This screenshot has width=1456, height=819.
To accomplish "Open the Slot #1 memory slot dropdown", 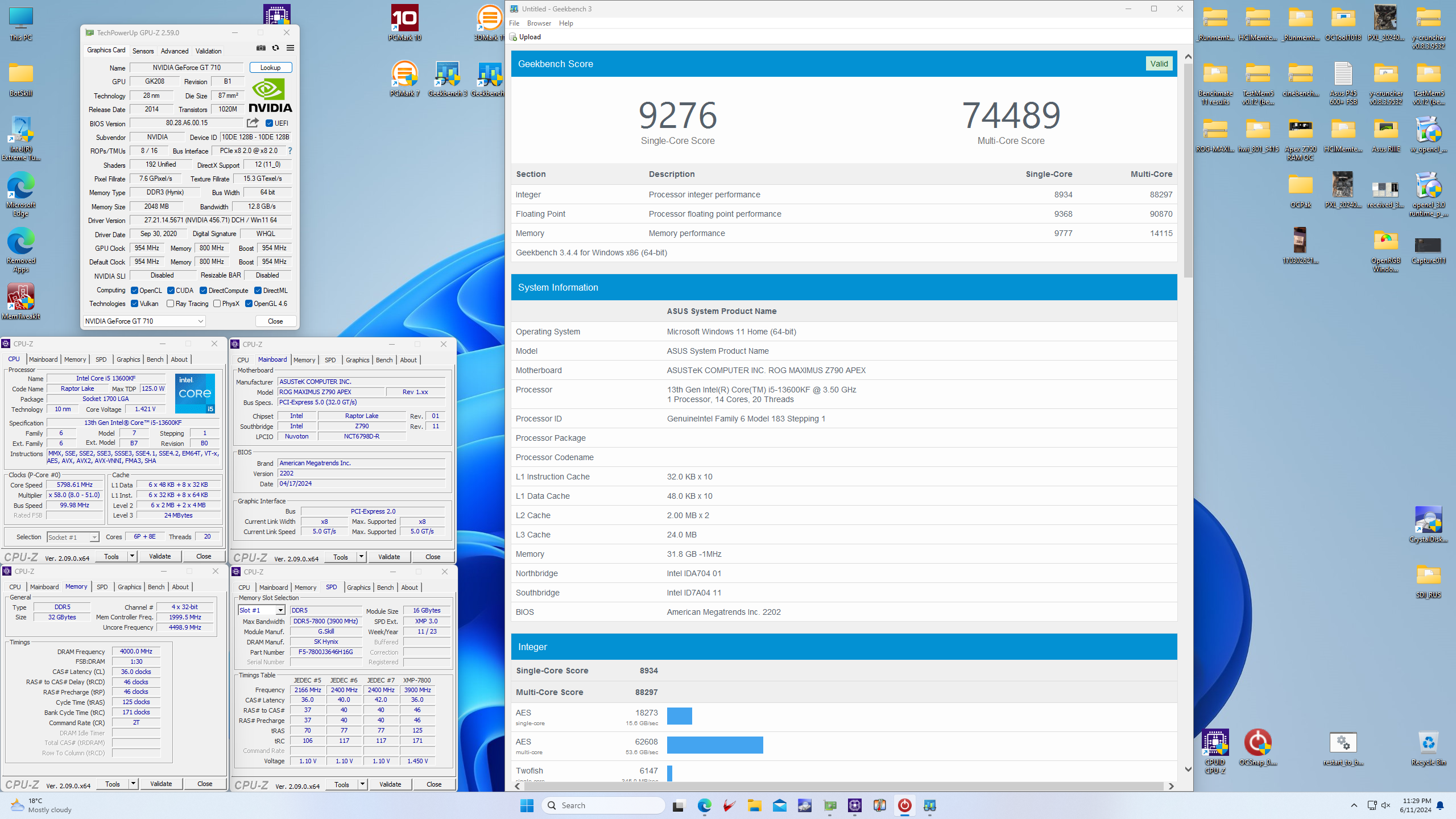I will pos(262,610).
